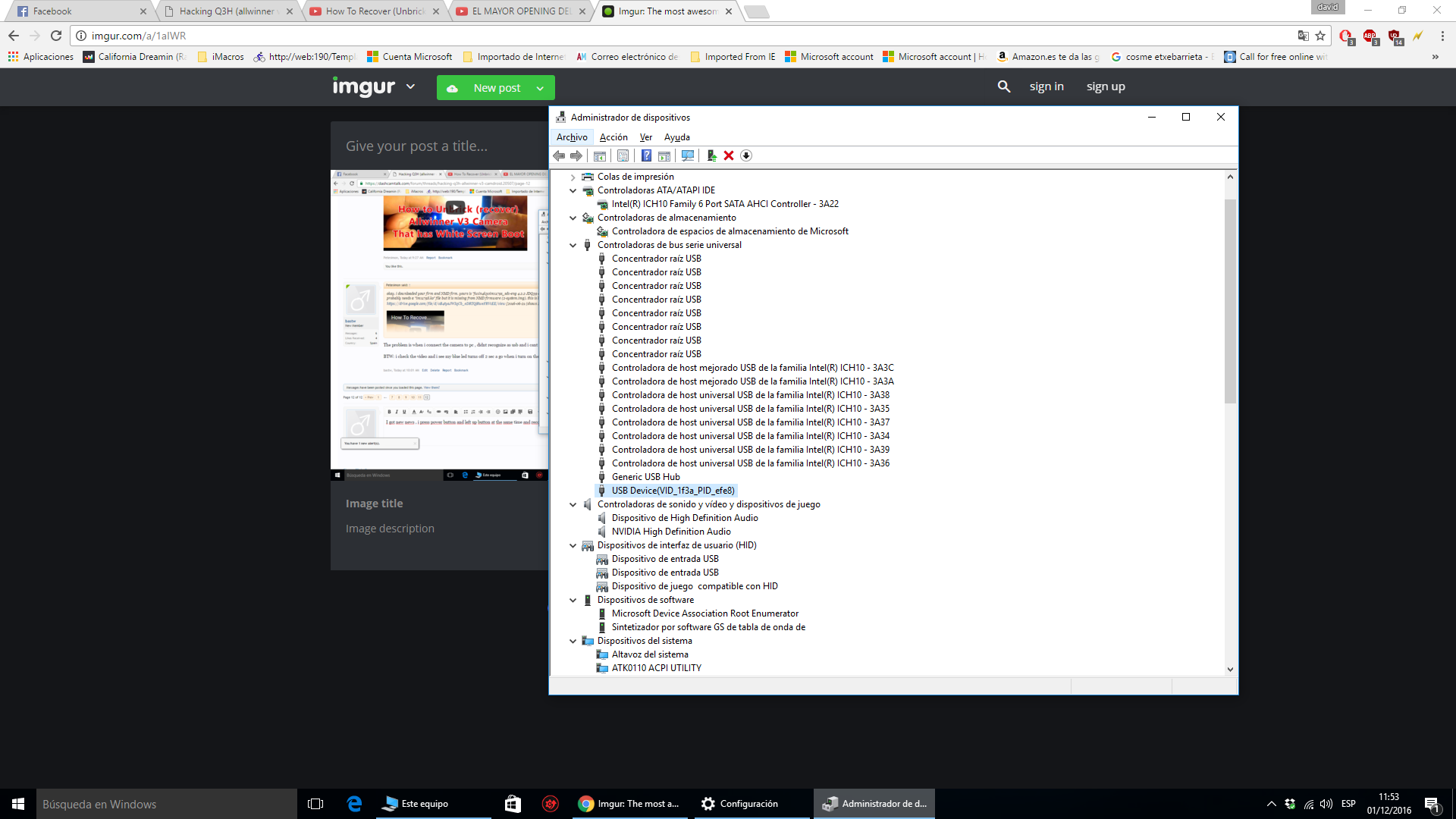The width and height of the screenshot is (1456, 819).
Task: Click the down-arrow disable device icon
Action: 746,155
